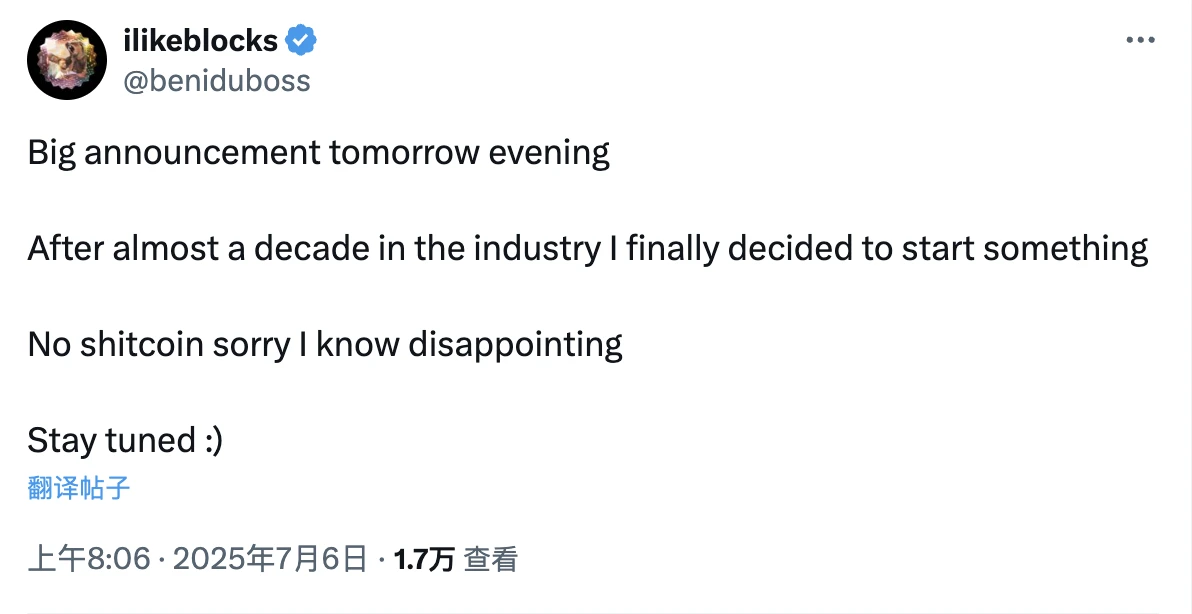Click the circular profile picture image
Image resolution: width=1192 pixels, height=614 pixels.
(66, 60)
